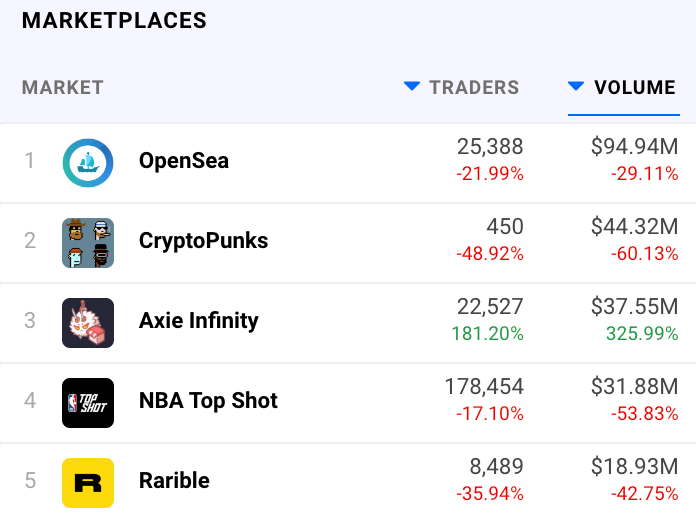Click CryptoPunks' $44.32M volume value
The width and height of the screenshot is (696, 516).
pos(634,228)
